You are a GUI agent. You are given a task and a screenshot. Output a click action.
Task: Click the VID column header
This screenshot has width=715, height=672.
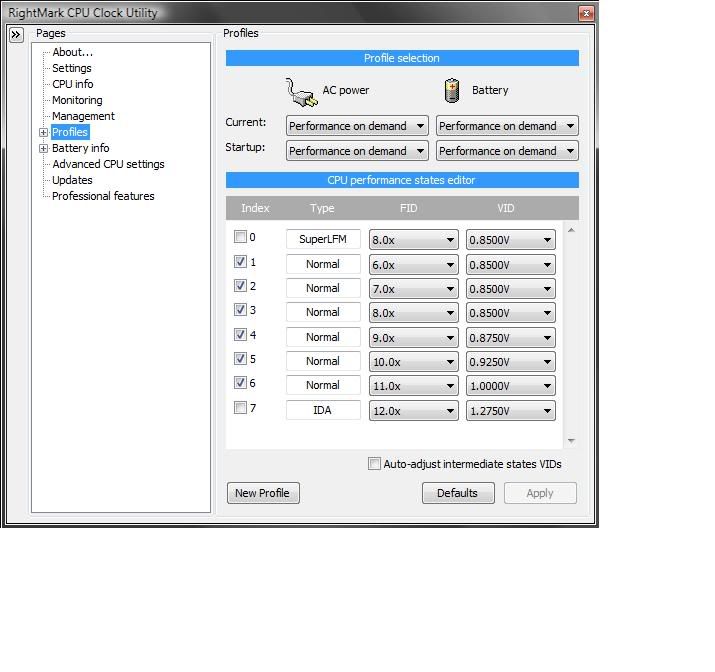pos(506,208)
